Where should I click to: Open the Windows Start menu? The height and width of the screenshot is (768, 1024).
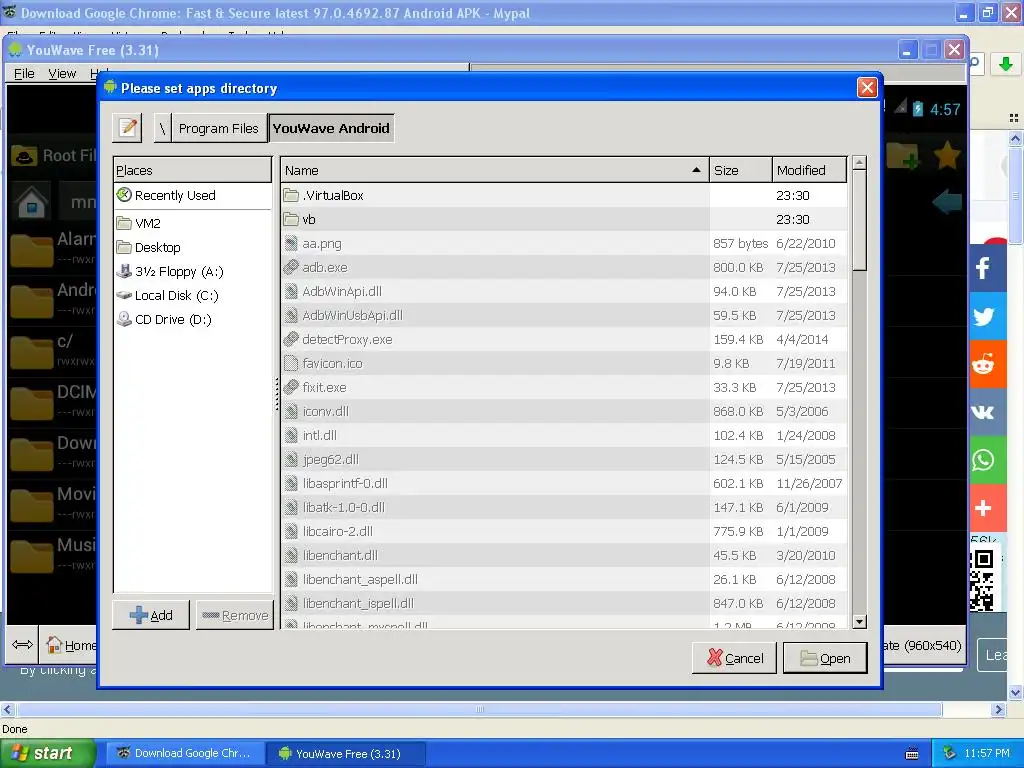(47, 753)
